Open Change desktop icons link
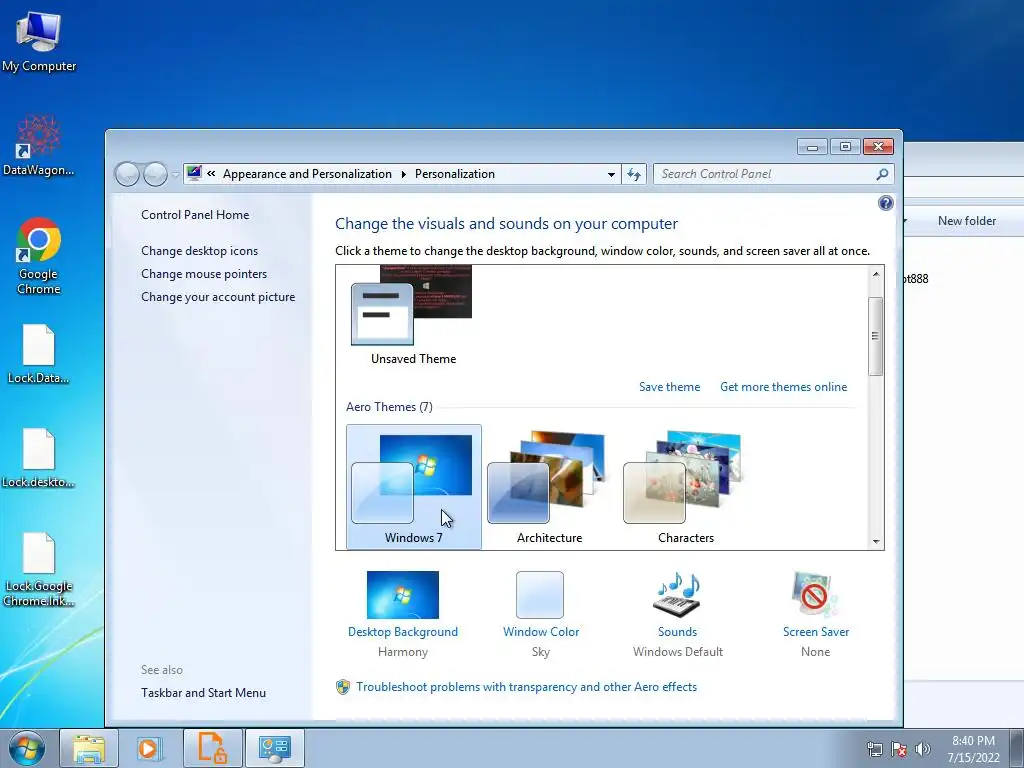The height and width of the screenshot is (768, 1024). click(x=199, y=251)
